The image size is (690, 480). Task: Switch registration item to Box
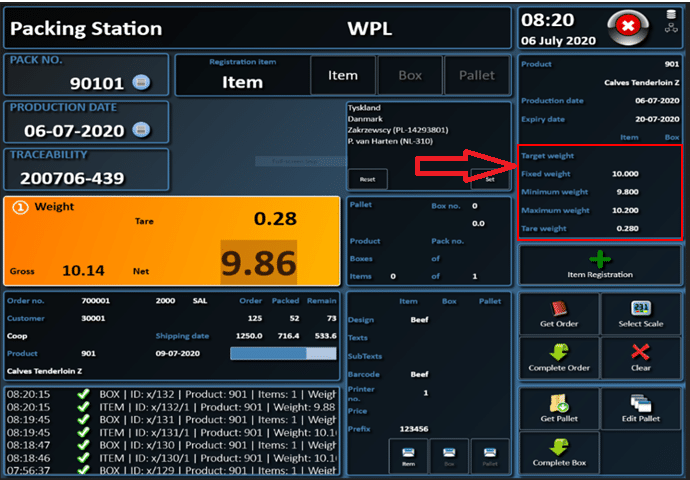click(x=410, y=75)
